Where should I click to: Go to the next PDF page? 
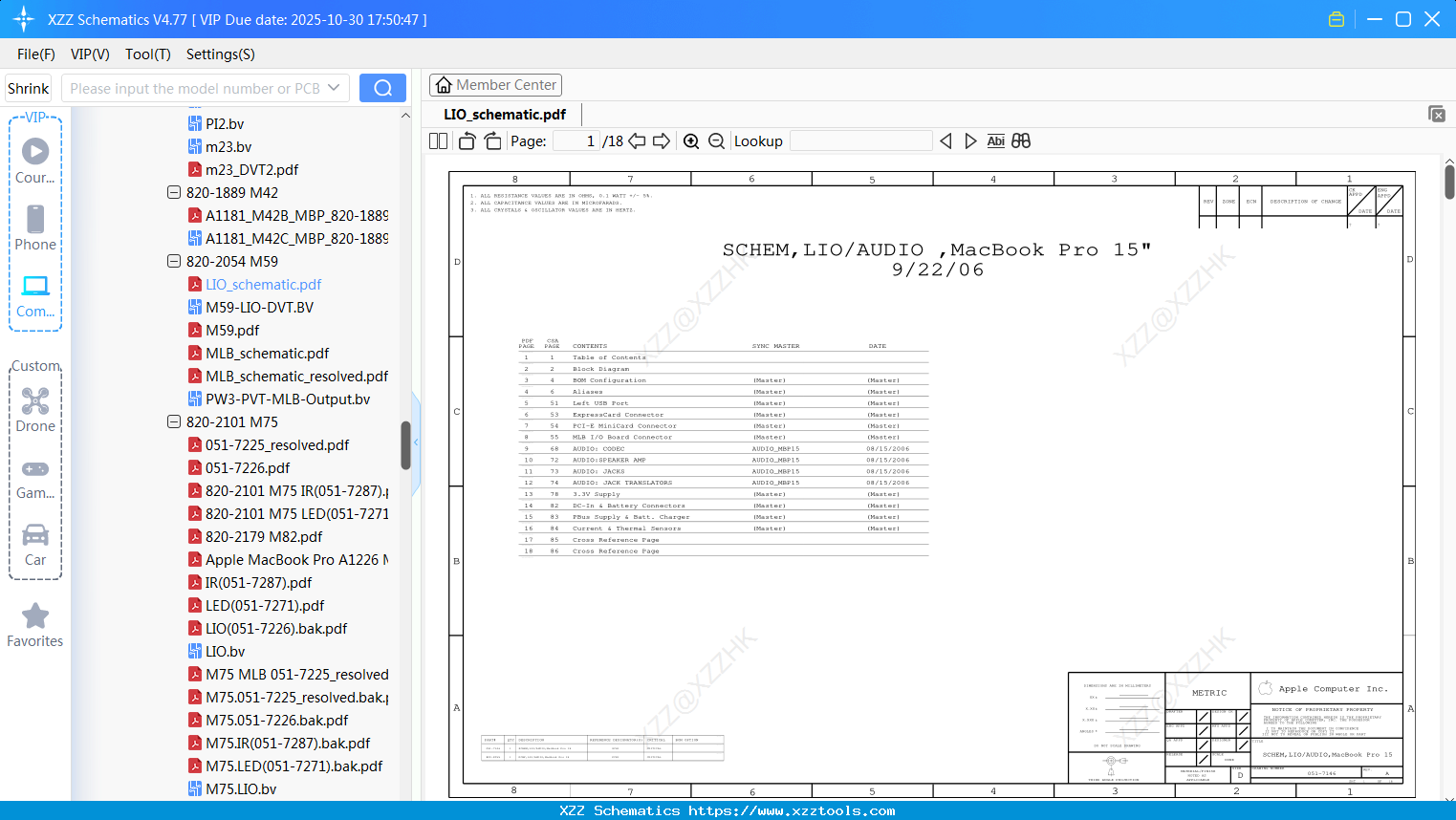coord(662,141)
